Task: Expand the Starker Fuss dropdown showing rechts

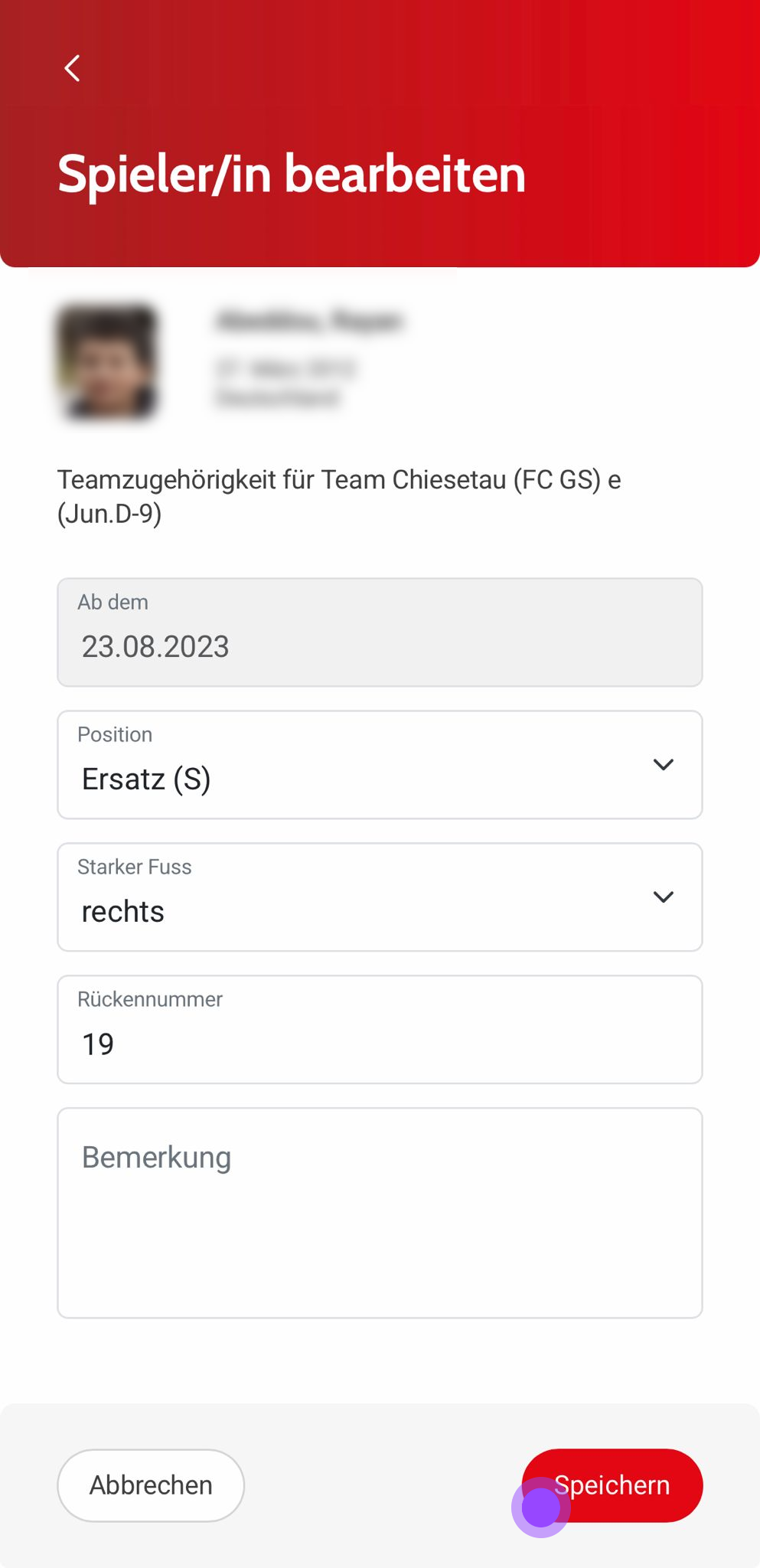Action: [380, 897]
